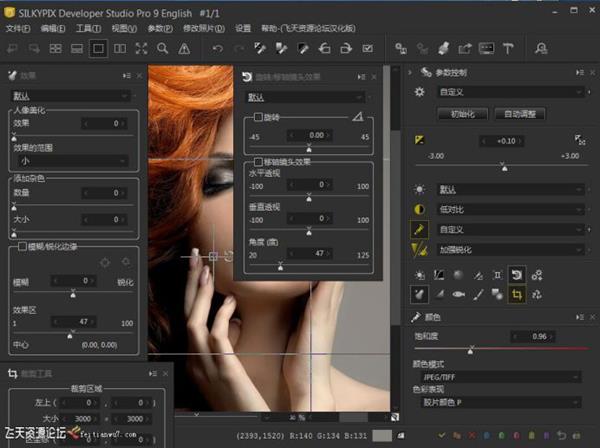This screenshot has height=448, width=600.
Task: Click the rotation tool icon in parameter panel
Action: pos(518,274)
